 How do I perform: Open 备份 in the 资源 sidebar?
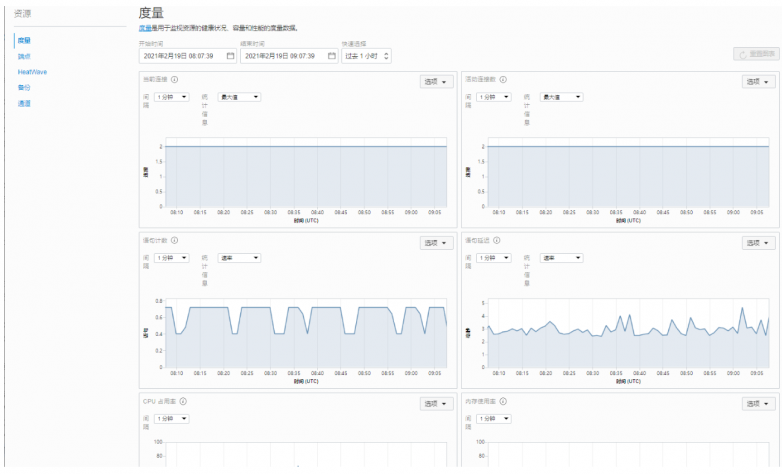[24, 87]
